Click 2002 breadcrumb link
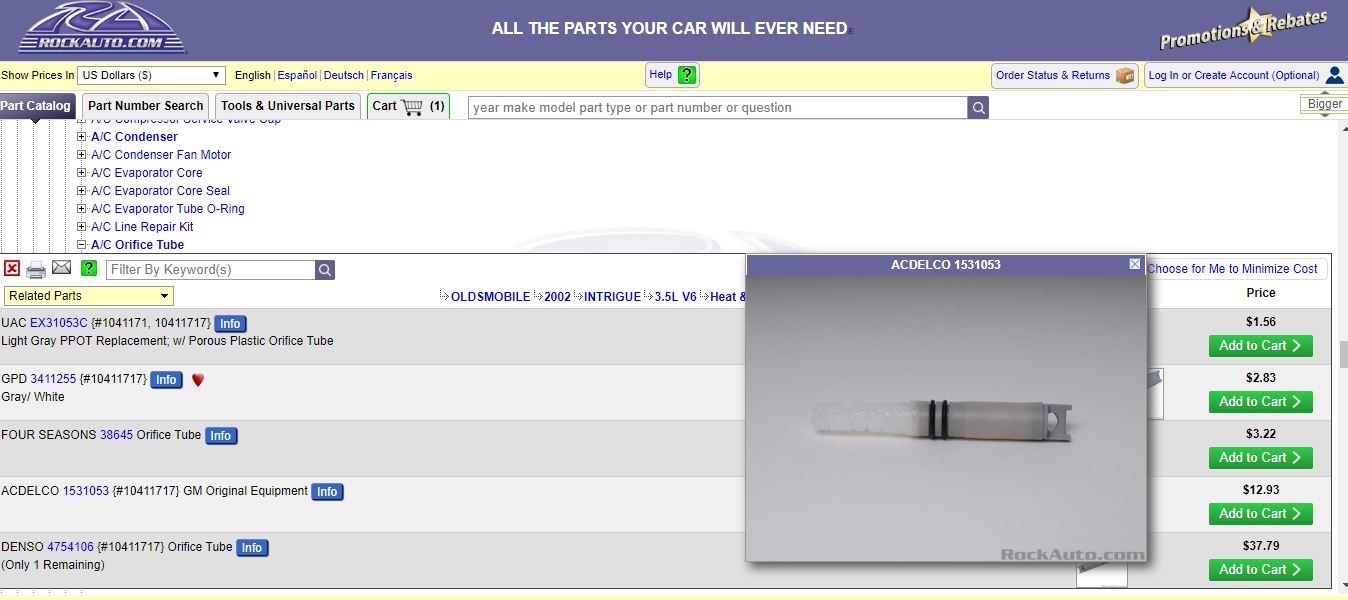 click(557, 297)
